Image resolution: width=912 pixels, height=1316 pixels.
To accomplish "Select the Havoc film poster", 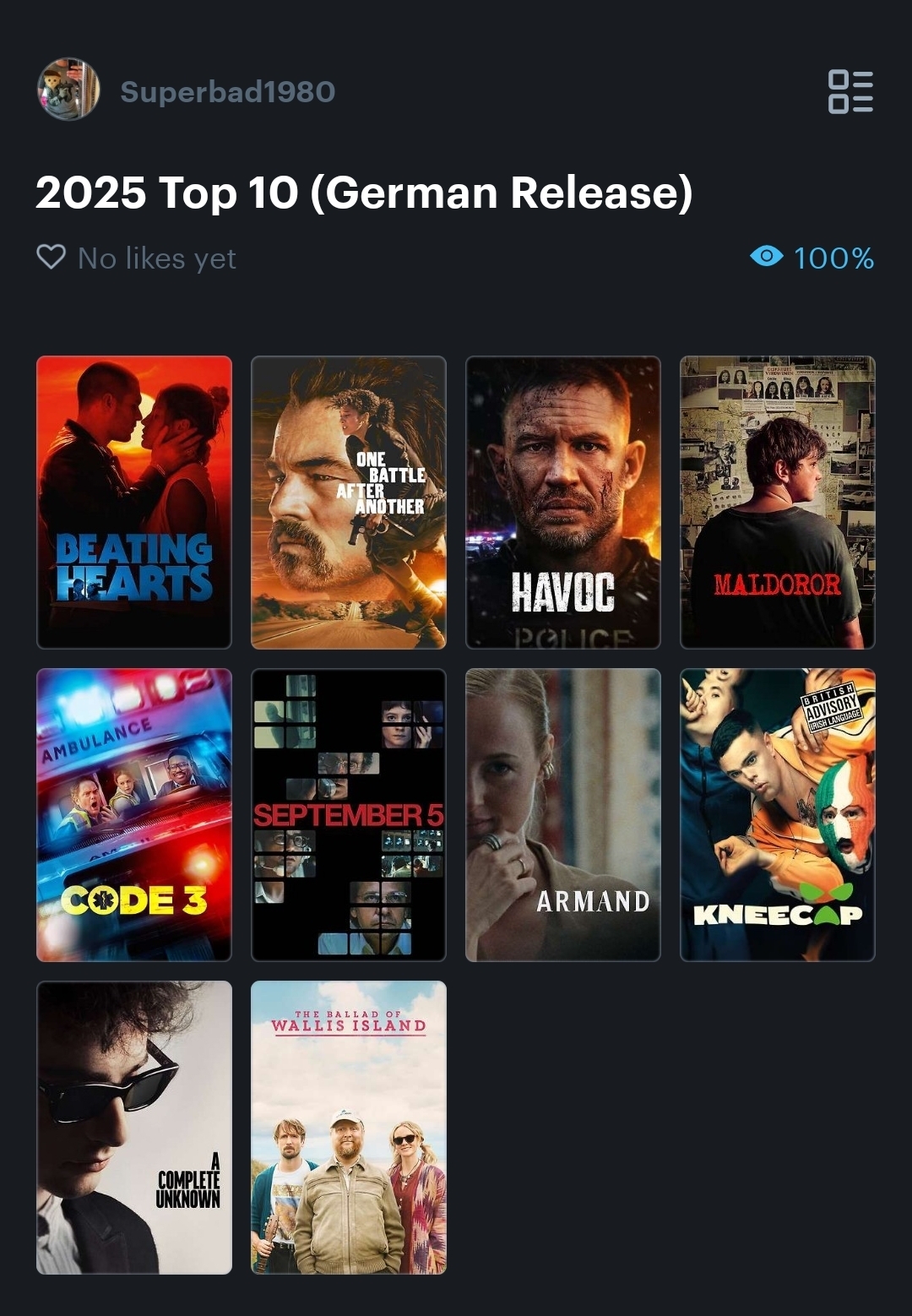I will pos(563,503).
